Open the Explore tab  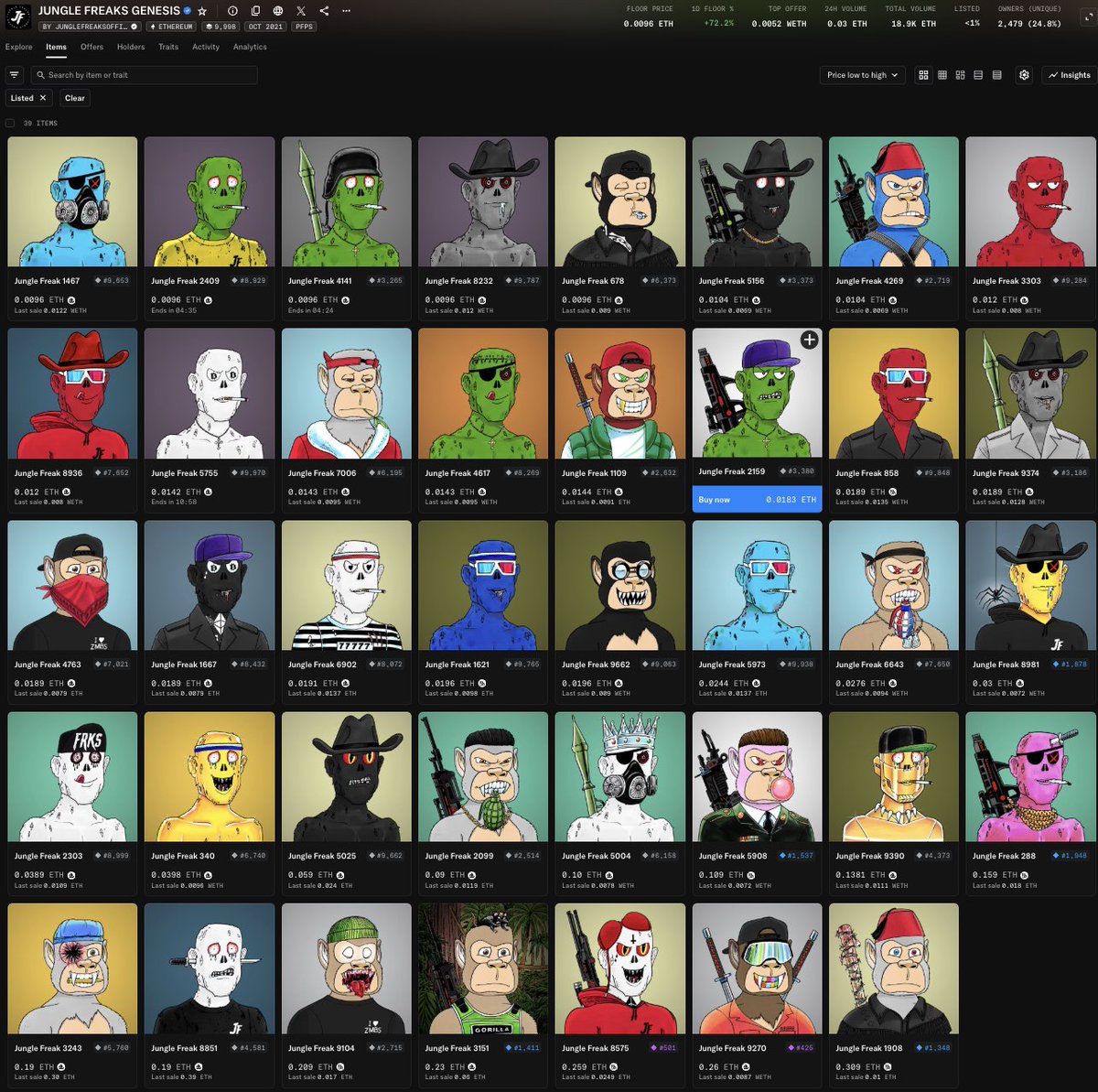[18, 47]
